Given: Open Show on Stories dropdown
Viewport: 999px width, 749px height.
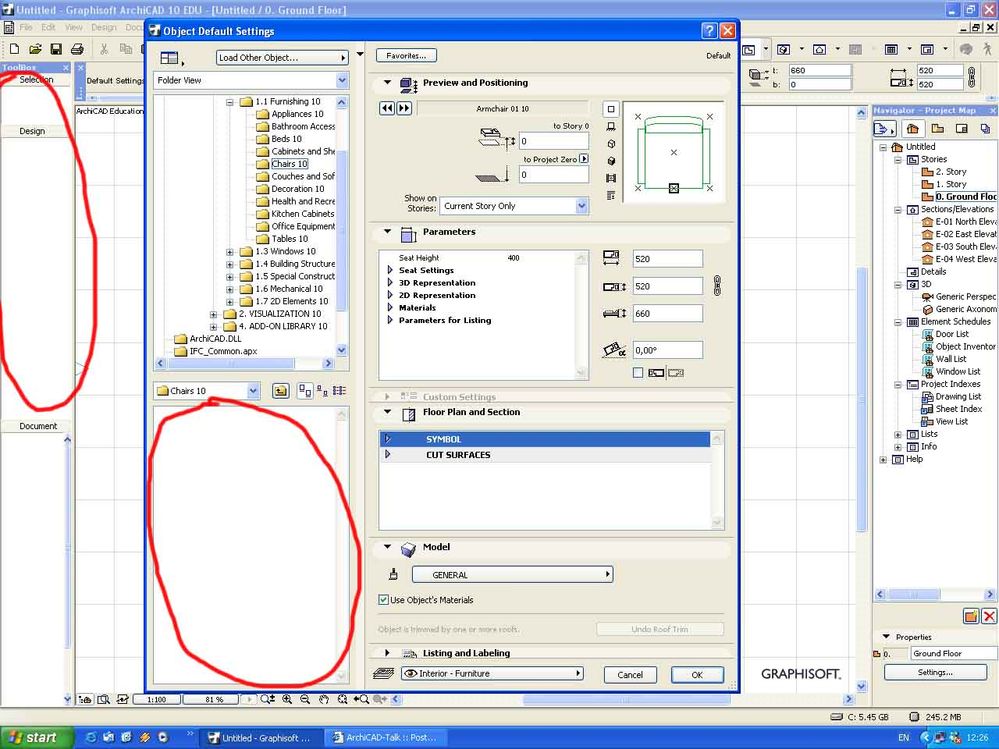Looking at the screenshot, I should 514,206.
